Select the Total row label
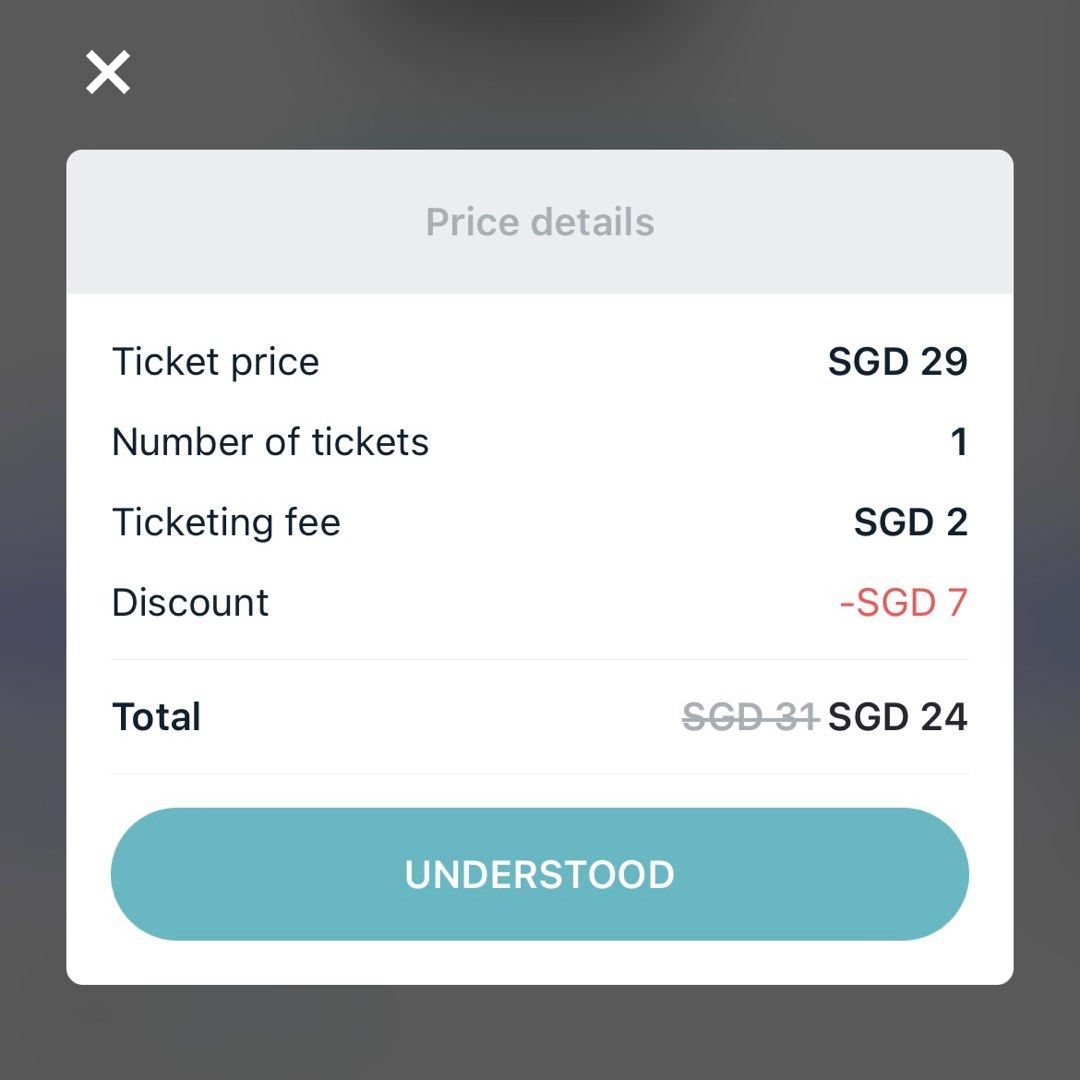This screenshot has height=1080, width=1080. (x=156, y=716)
